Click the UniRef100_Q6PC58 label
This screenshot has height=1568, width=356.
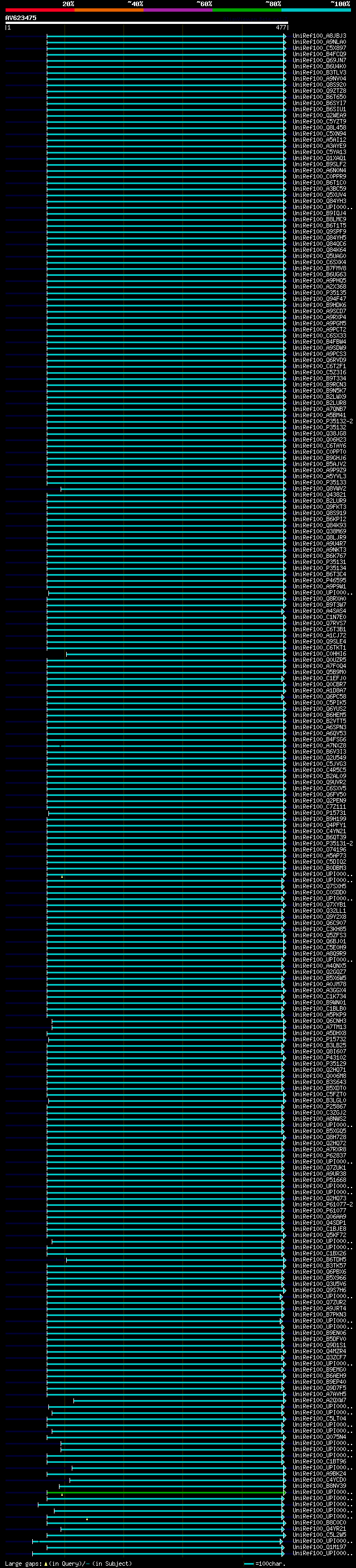[319, 696]
